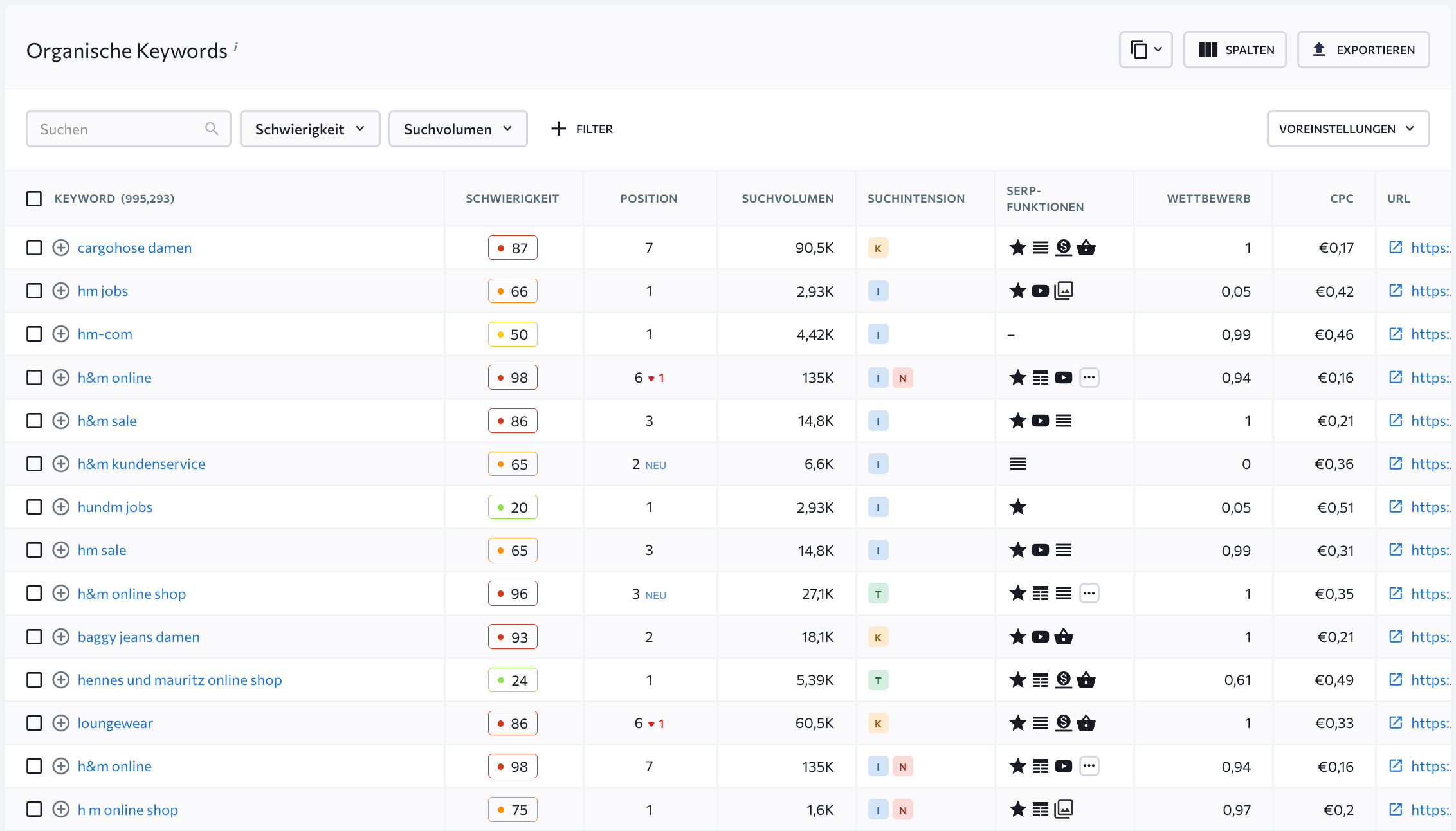Viewport: 1456px width, 831px height.
Task: Toggle the select-all Keyword header checkbox
Action: (x=34, y=198)
